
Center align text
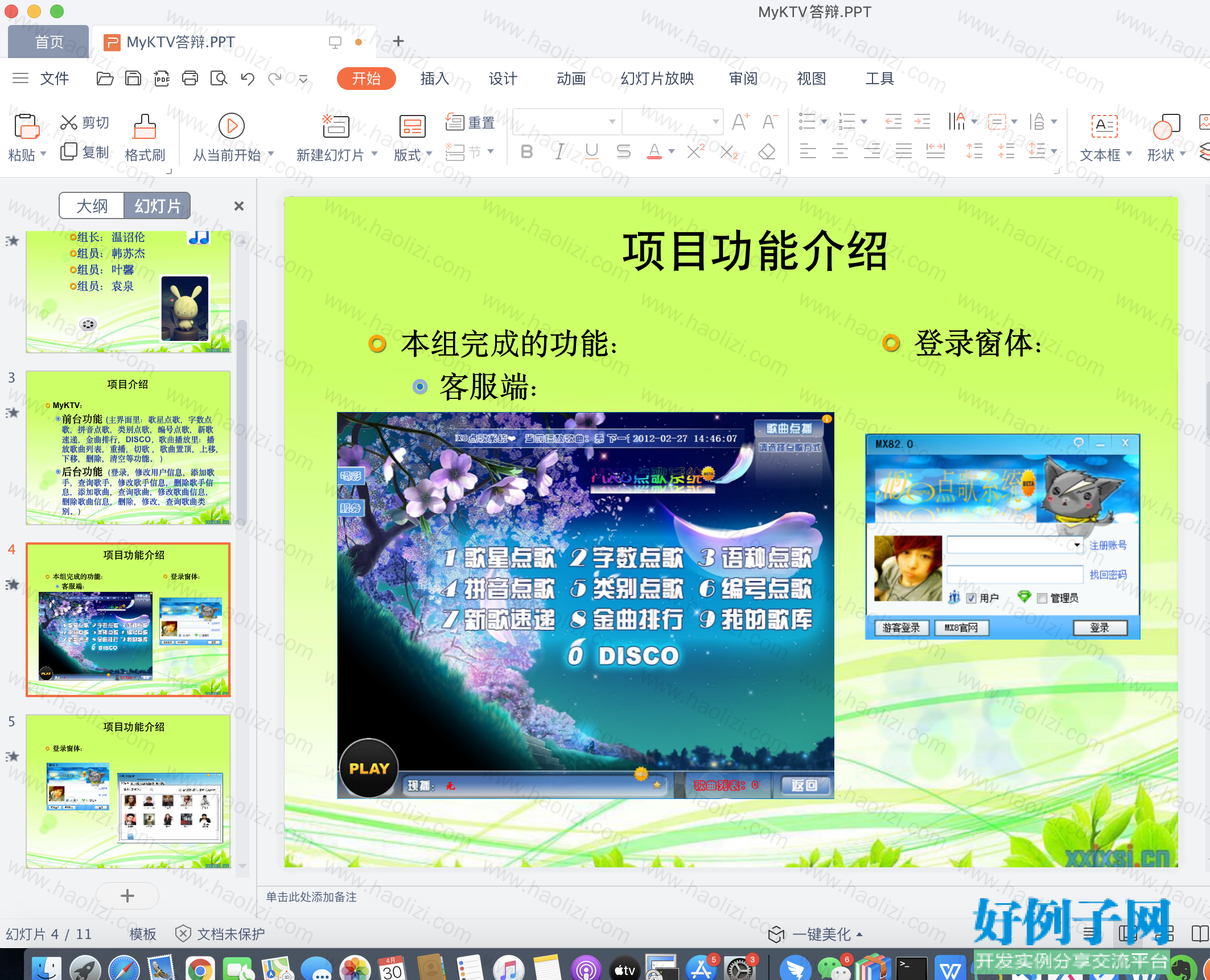click(839, 151)
